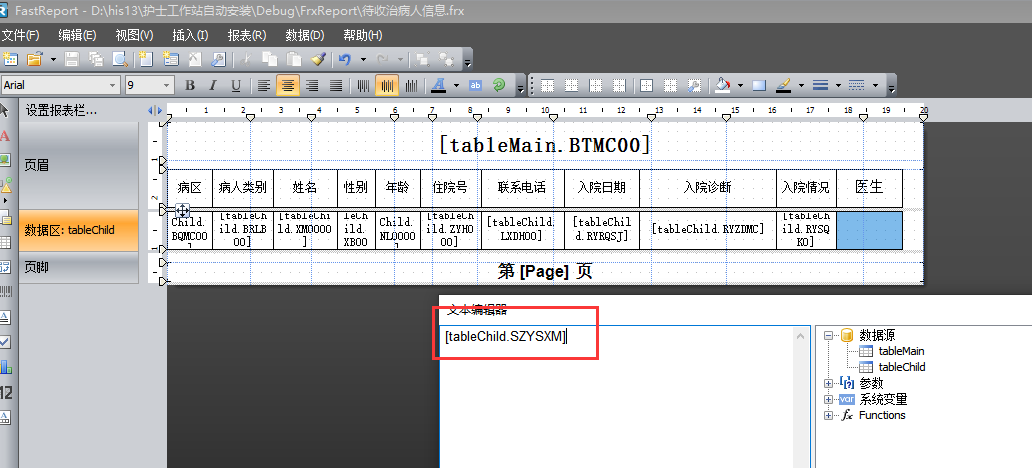This screenshot has height=468, width=1032.
Task: Click the Save All icon
Action: point(96,59)
